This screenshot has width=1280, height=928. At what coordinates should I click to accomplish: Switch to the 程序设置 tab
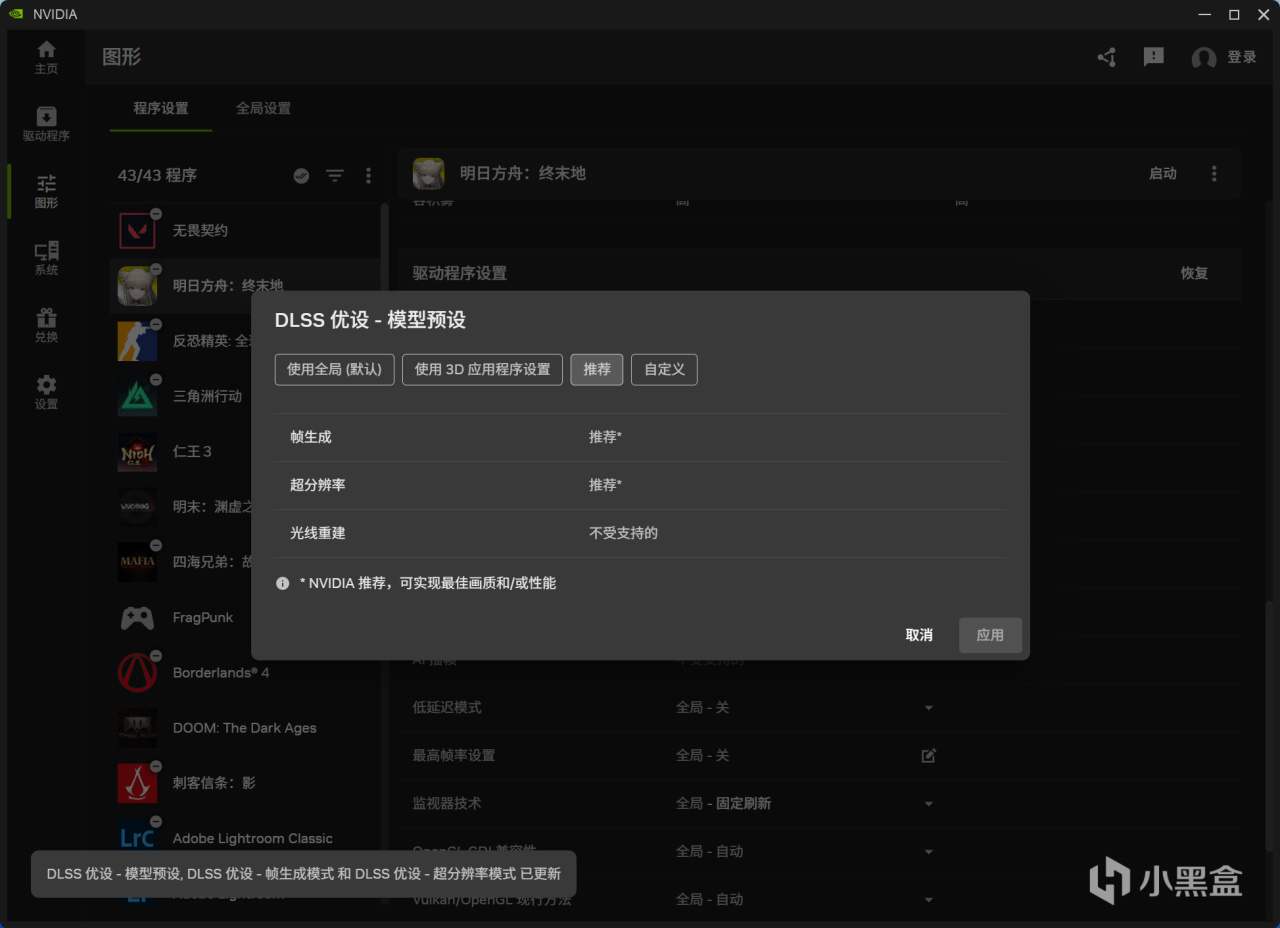pos(161,108)
